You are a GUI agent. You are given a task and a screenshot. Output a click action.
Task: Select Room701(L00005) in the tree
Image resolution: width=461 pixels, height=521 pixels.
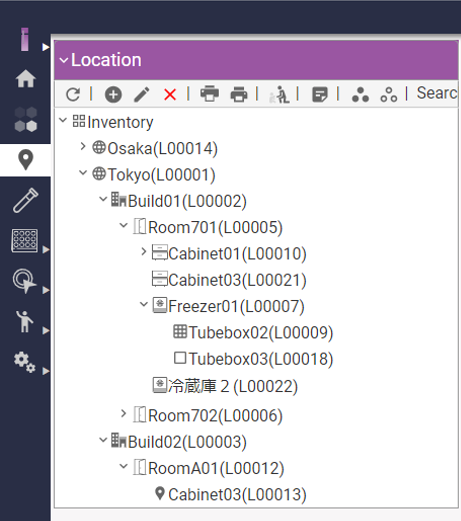click(x=215, y=227)
